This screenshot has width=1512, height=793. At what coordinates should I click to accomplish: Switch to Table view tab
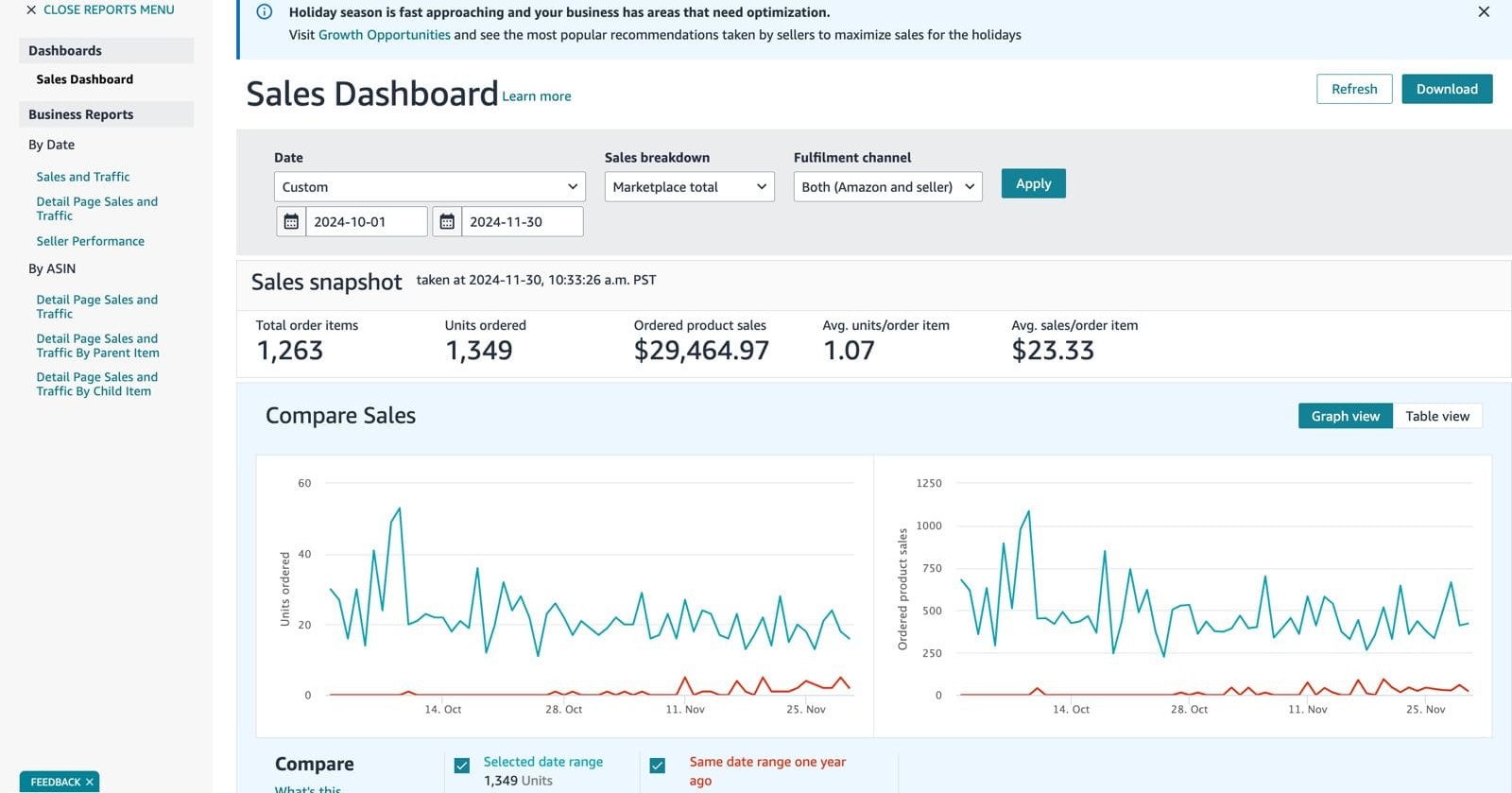tap(1436, 416)
